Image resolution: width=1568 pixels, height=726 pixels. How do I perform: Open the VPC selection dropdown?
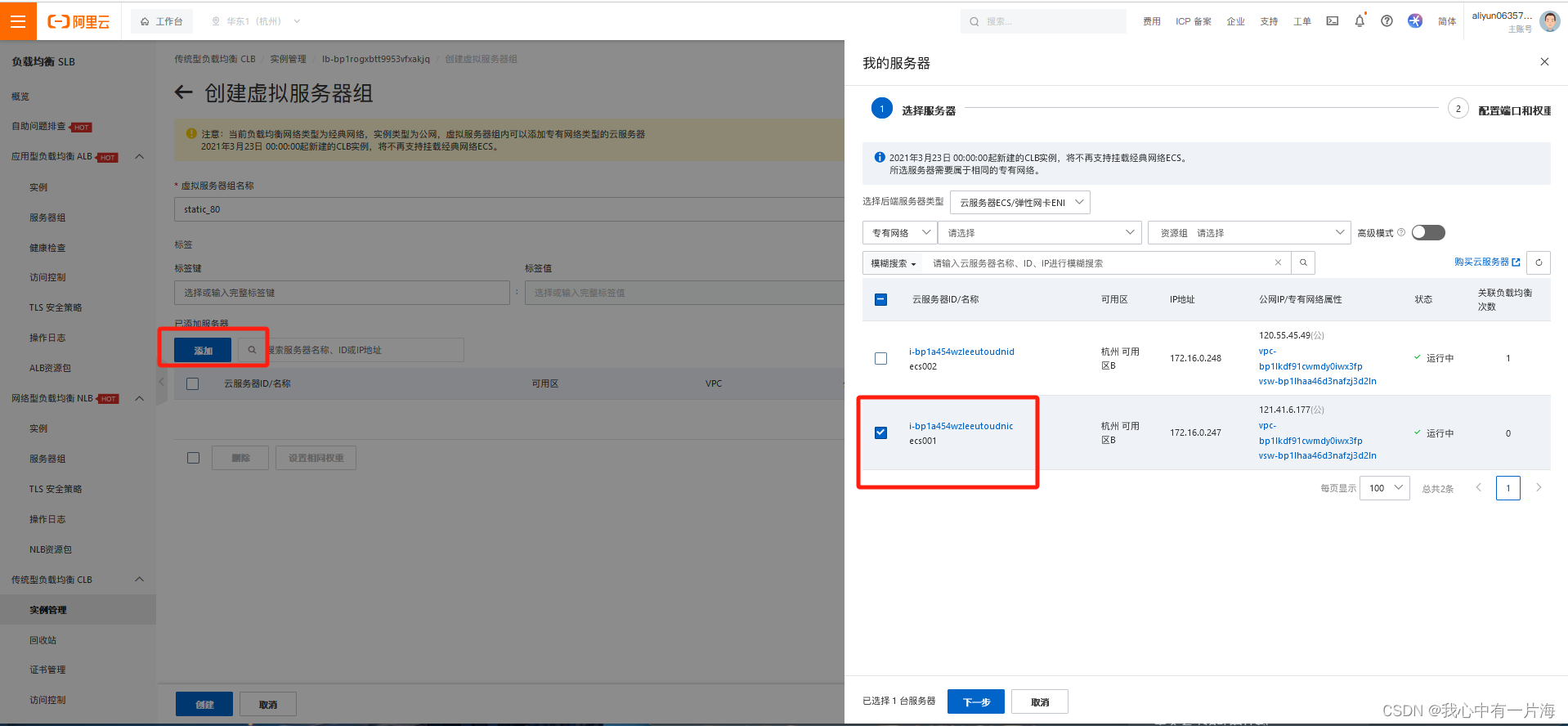tap(1040, 233)
